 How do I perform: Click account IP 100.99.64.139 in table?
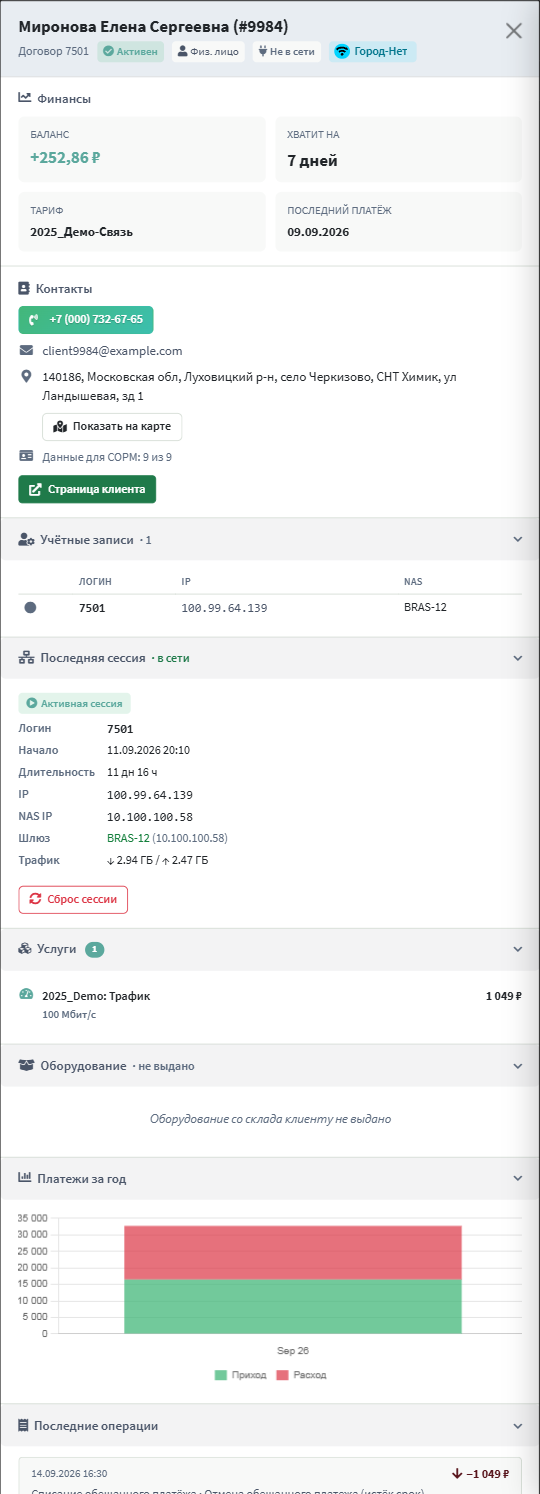[224, 607]
